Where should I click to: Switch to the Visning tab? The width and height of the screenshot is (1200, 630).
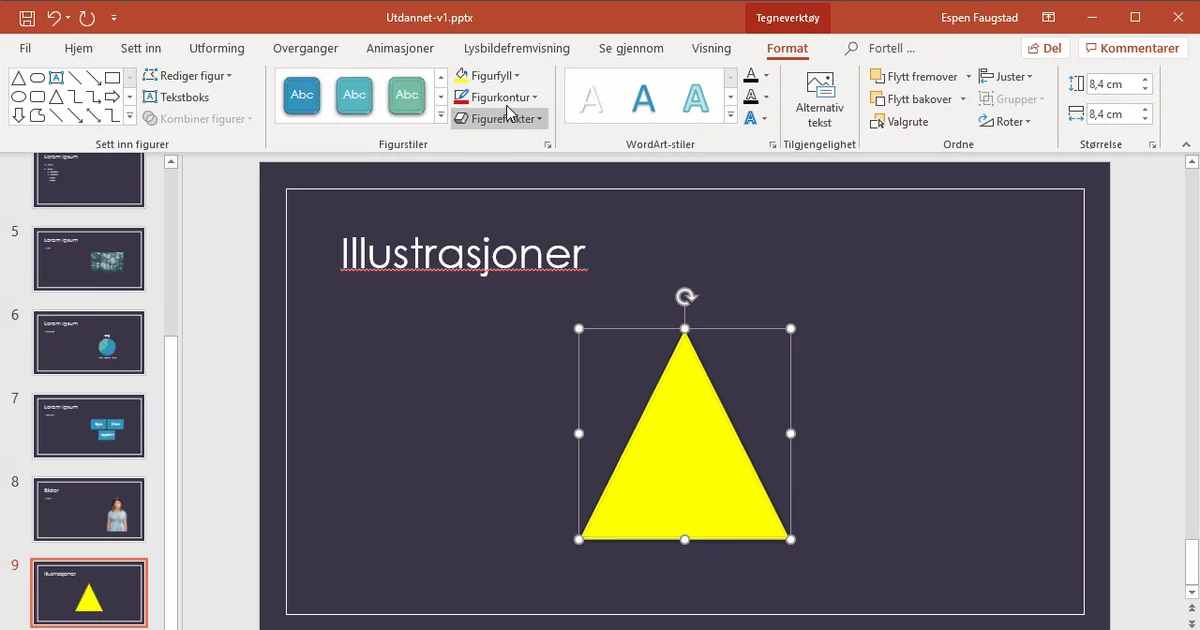coord(711,48)
